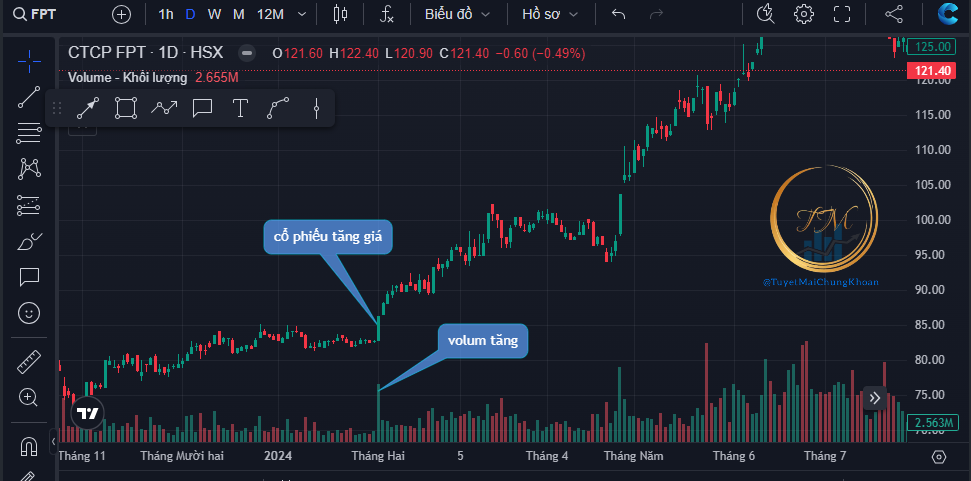The image size is (971, 481).
Task: Select the crosshair cursor tool
Action: (x=29, y=60)
